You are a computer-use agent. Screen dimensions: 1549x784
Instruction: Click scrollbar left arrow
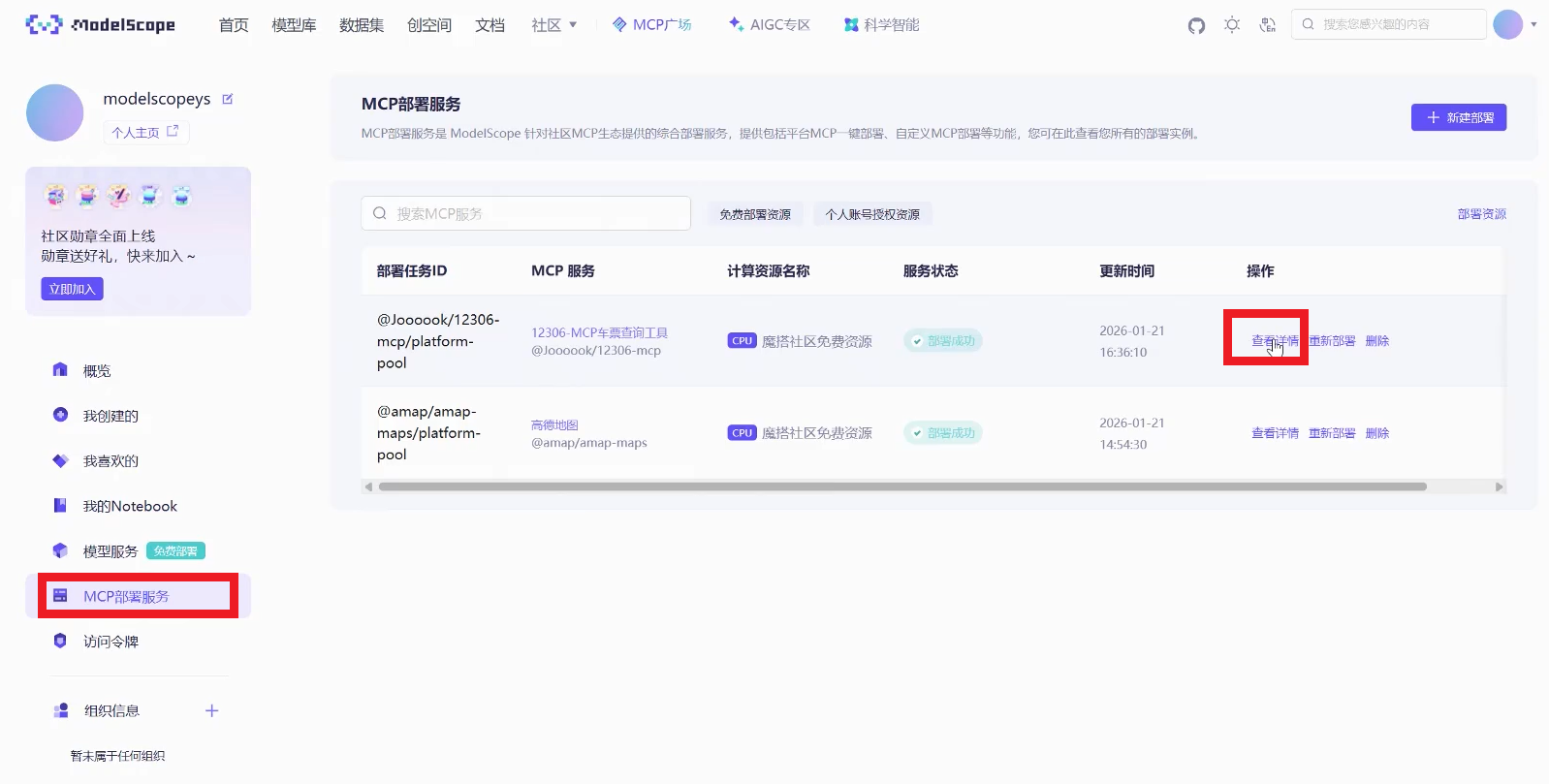pos(368,486)
